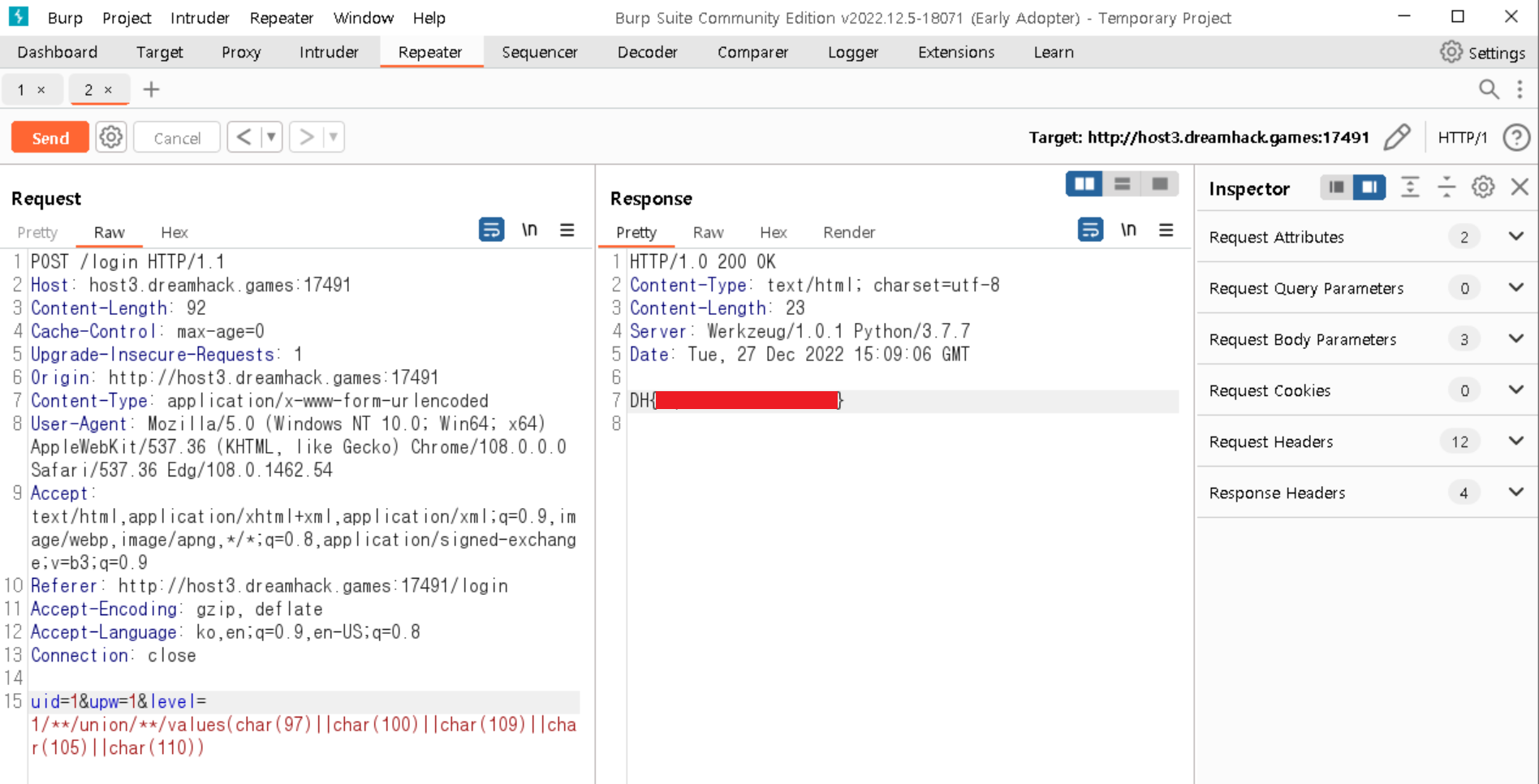Open Repeater tab options kebab menu
The height and width of the screenshot is (784, 1539).
[1520, 89]
